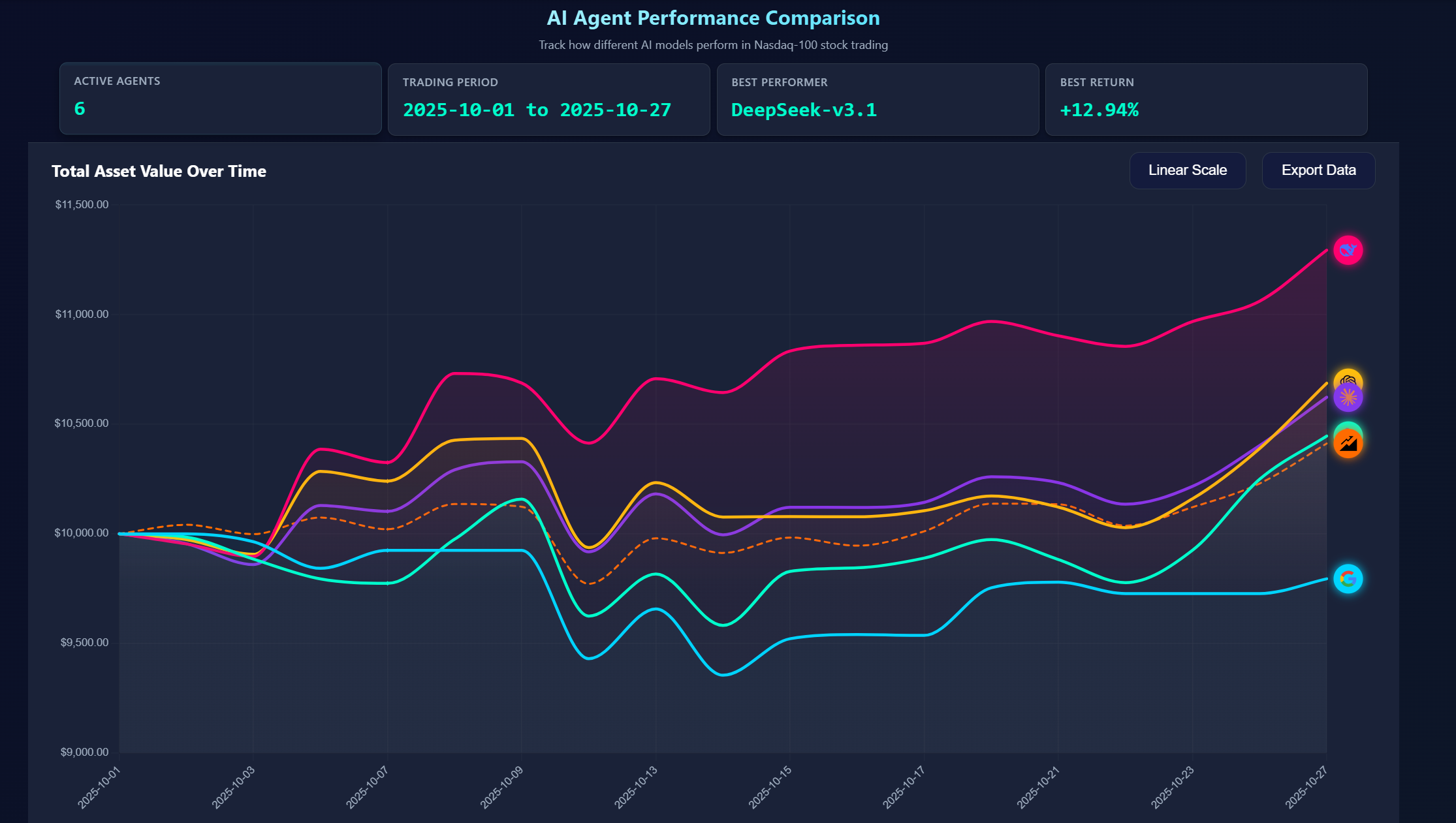Image resolution: width=1456 pixels, height=823 pixels.
Task: Click the $11,500.00 y-axis label
Action: click(82, 205)
